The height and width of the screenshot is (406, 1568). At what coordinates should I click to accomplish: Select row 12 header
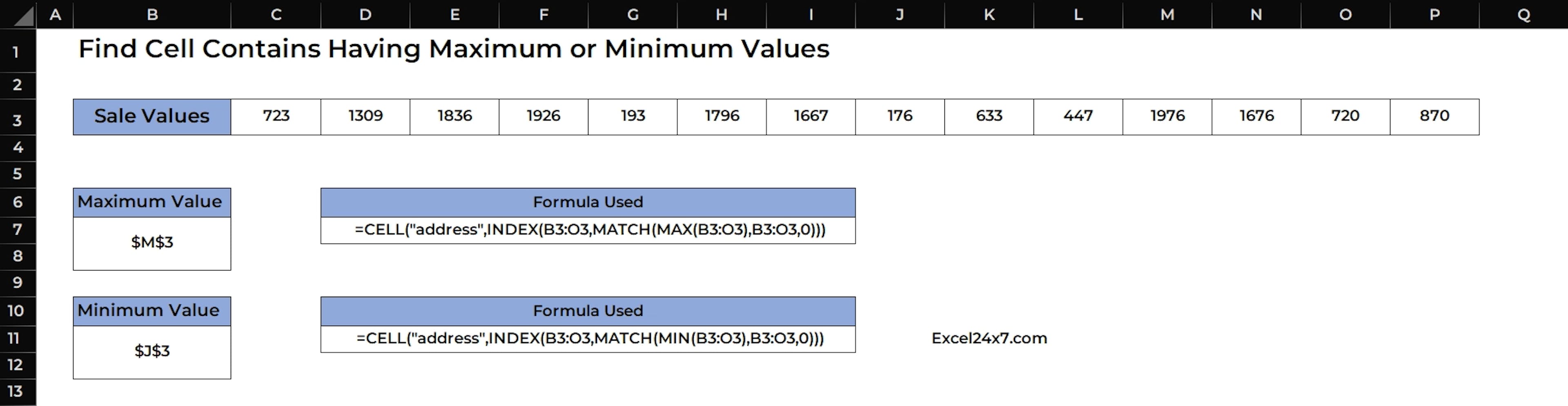(18, 365)
